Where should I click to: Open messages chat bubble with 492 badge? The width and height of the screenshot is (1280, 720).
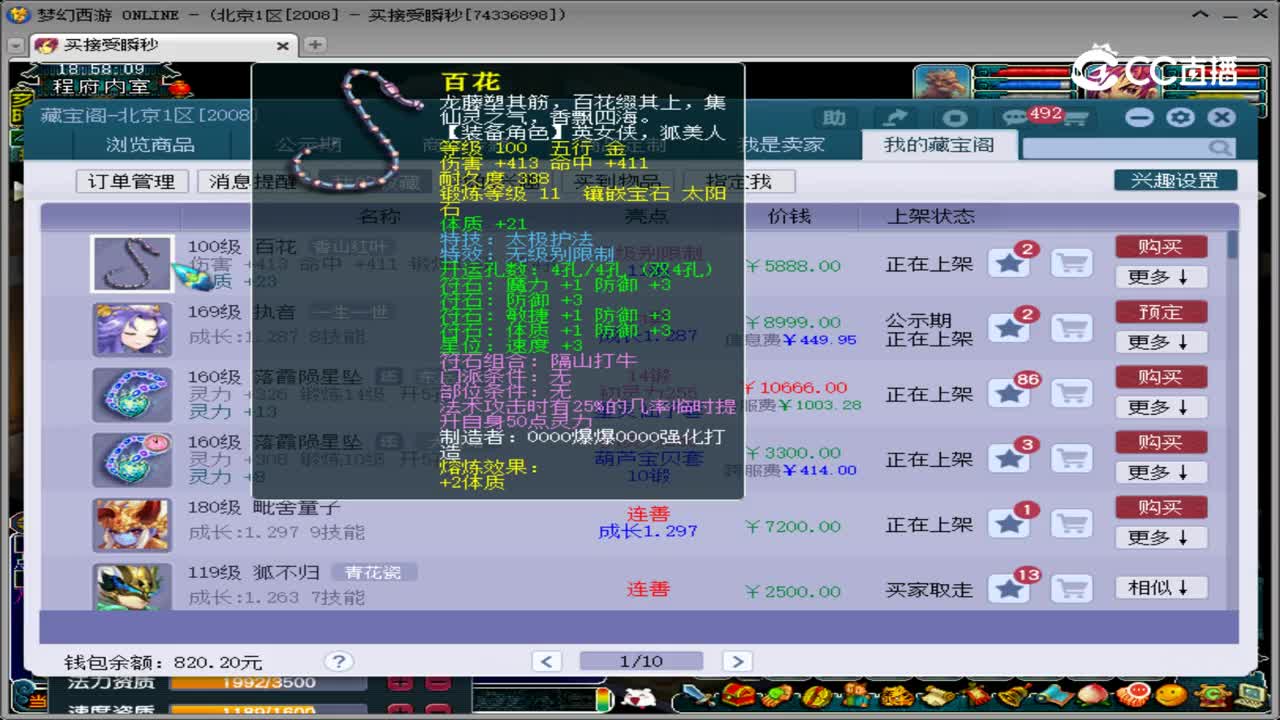[1017, 119]
